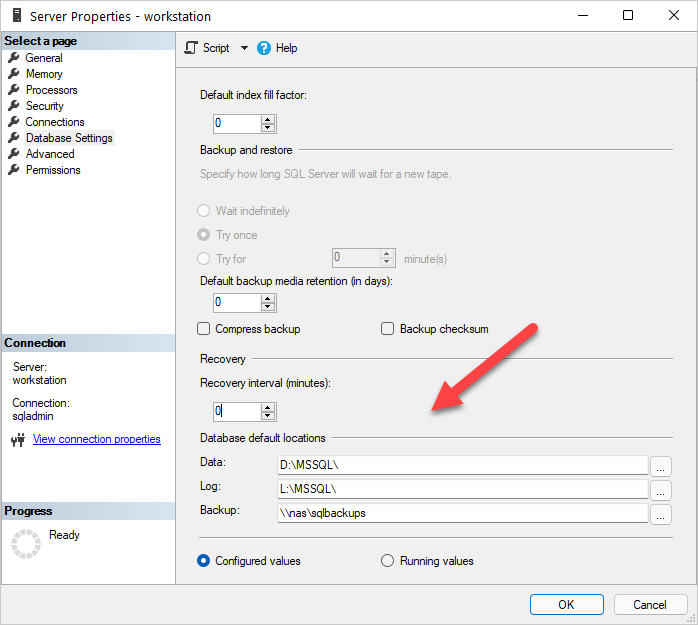The height and width of the screenshot is (625, 698).
Task: Click the blue Help question icon
Action: tap(264, 48)
